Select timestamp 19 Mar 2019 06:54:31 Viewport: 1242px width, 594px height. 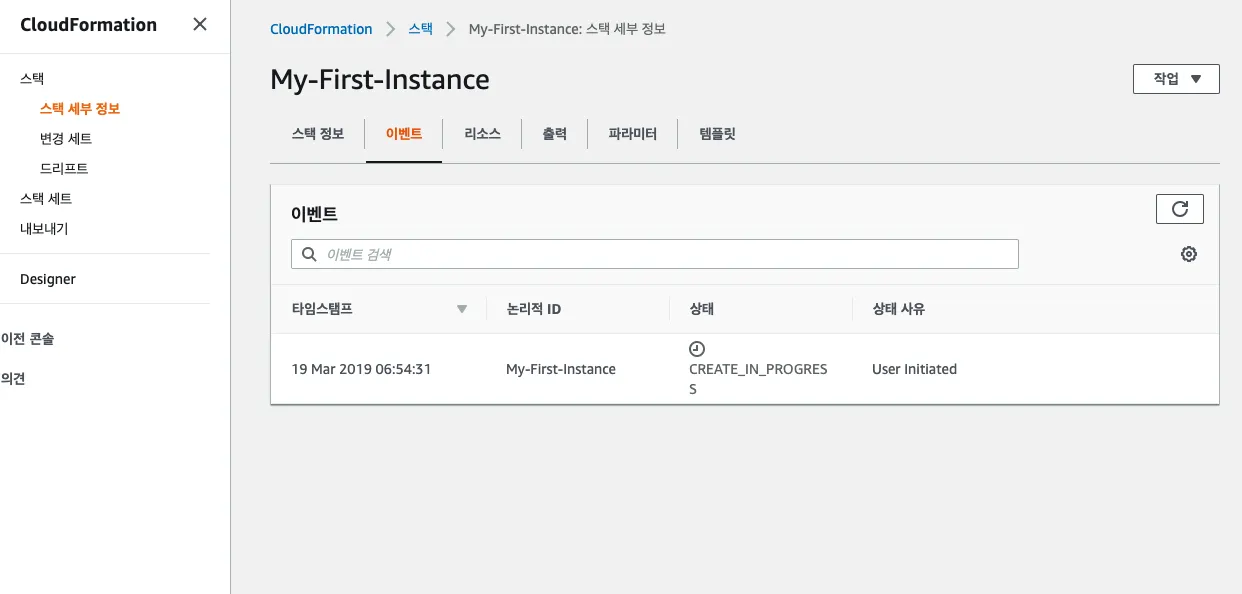(361, 369)
